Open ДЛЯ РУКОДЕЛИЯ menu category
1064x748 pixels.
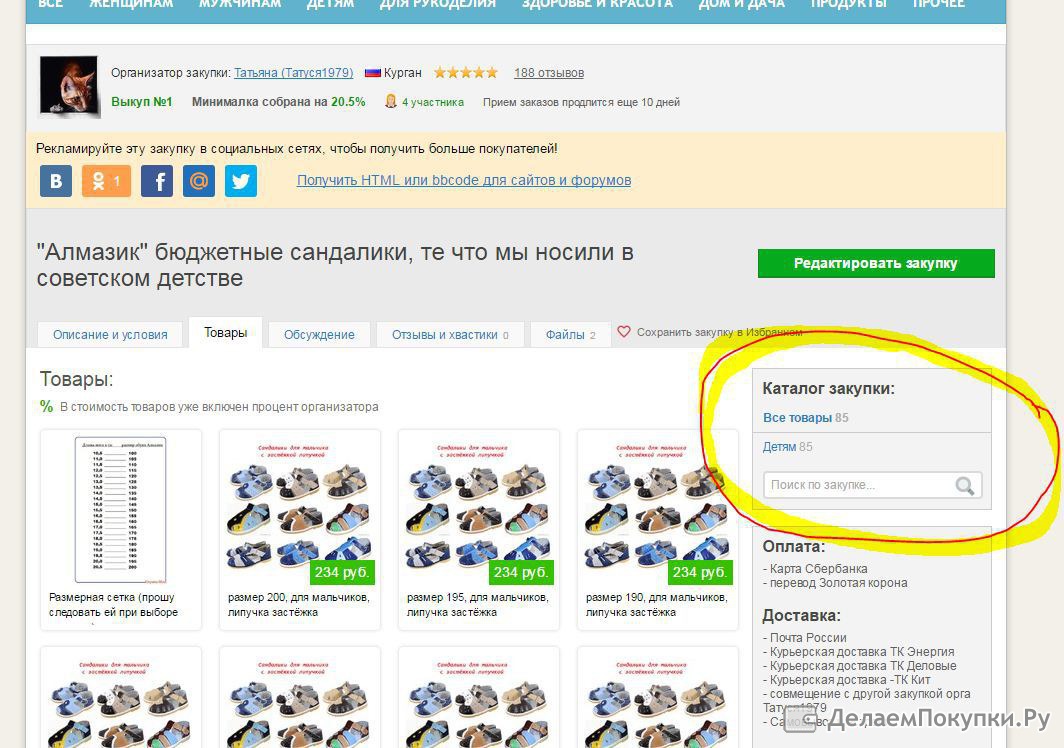coord(438,3)
